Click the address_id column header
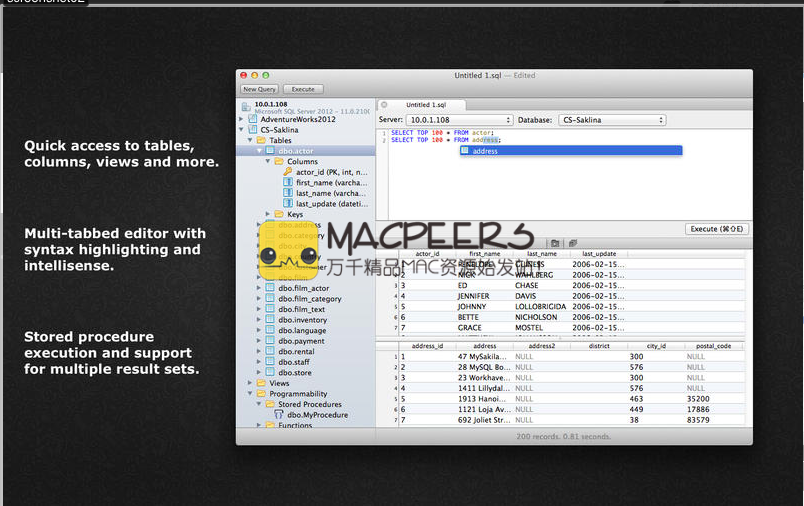804x506 pixels. (427, 346)
